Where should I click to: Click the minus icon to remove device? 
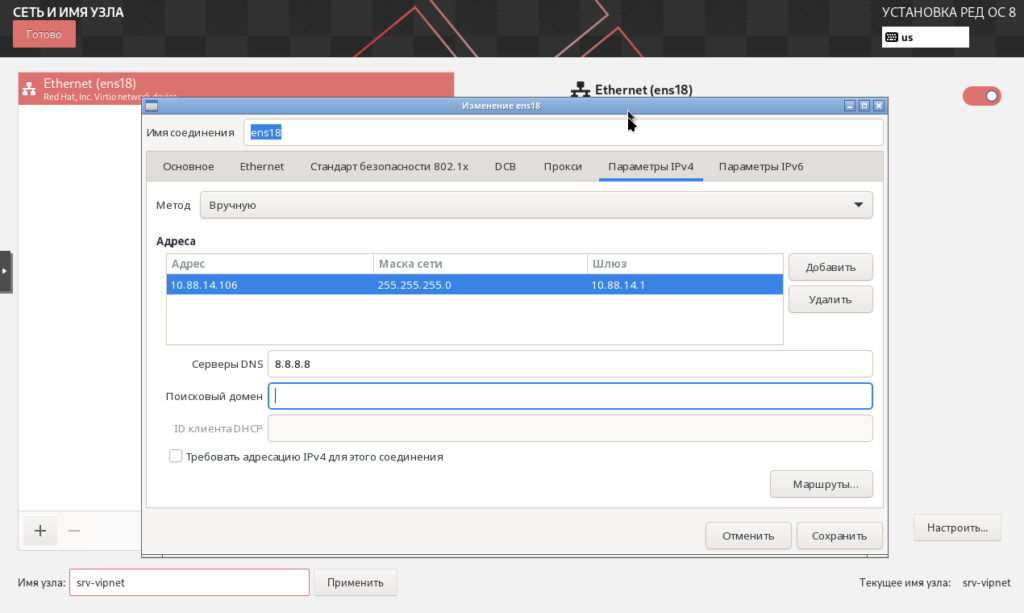pos(74,531)
